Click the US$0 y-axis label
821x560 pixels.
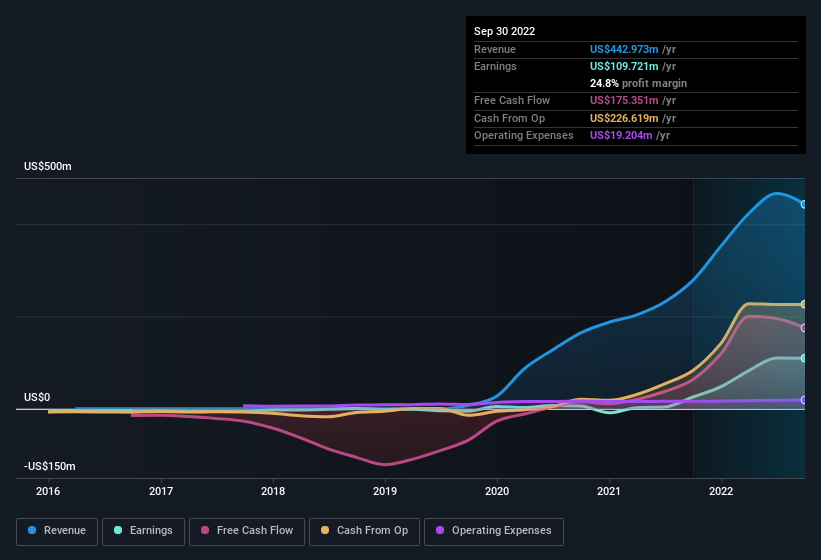pos(37,397)
